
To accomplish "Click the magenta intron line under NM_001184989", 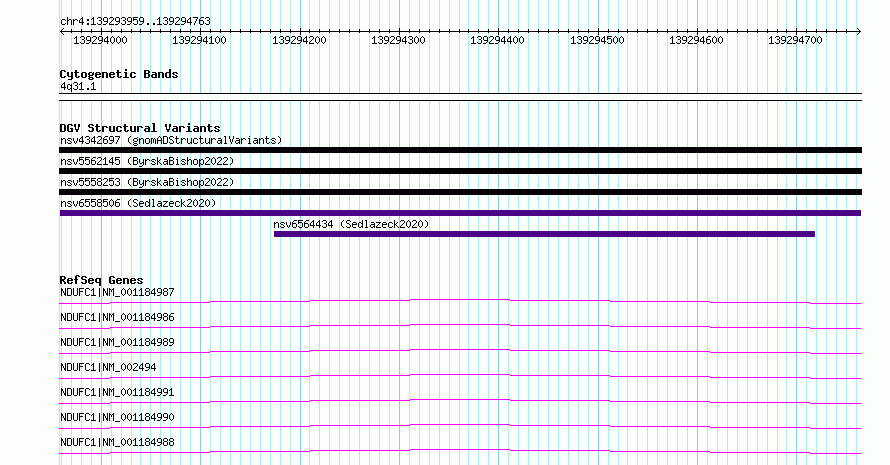I will 460,350.
